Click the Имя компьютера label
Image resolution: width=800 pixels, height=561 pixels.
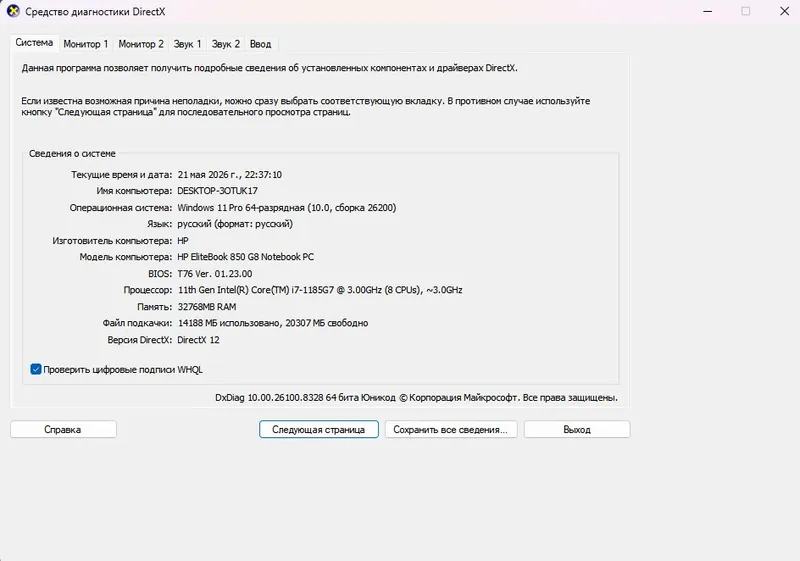click(x=134, y=191)
